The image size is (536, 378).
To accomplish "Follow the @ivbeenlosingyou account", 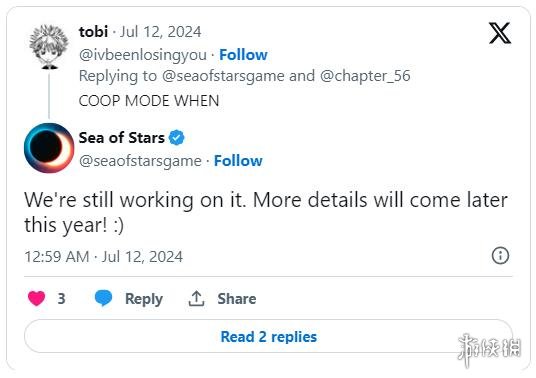I will coord(243,55).
